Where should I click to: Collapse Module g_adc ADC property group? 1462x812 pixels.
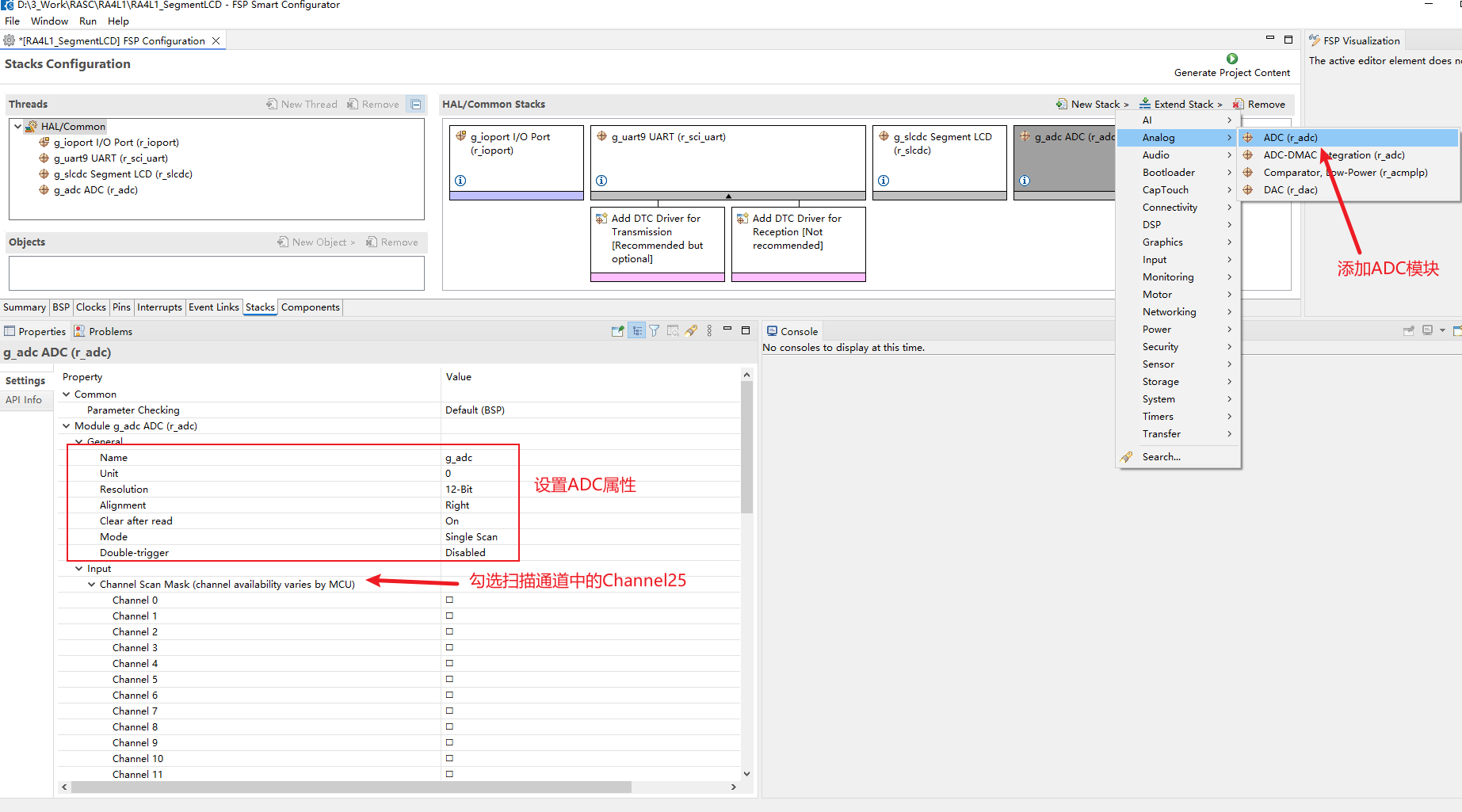click(x=67, y=425)
